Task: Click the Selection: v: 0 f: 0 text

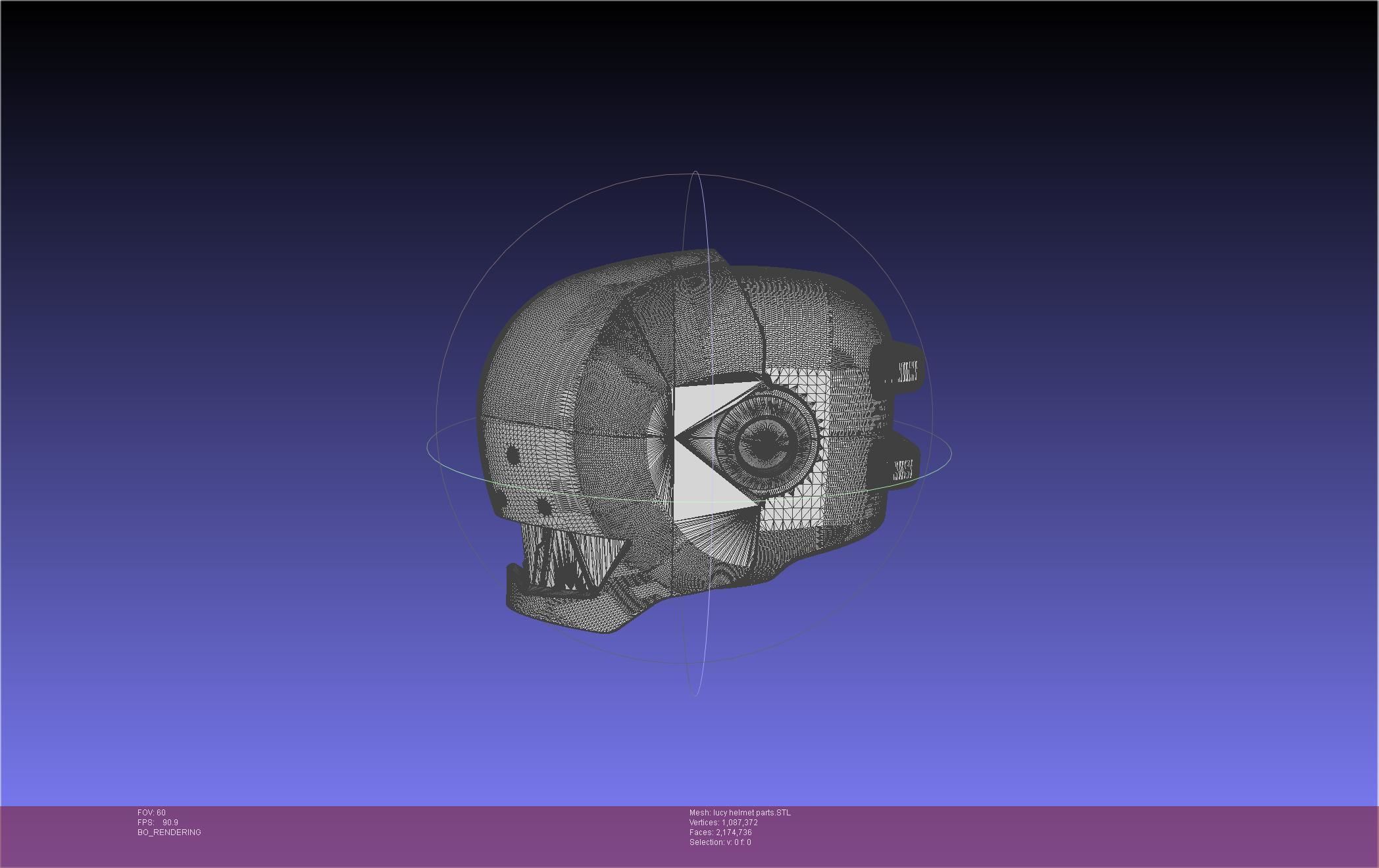Action: click(x=720, y=842)
